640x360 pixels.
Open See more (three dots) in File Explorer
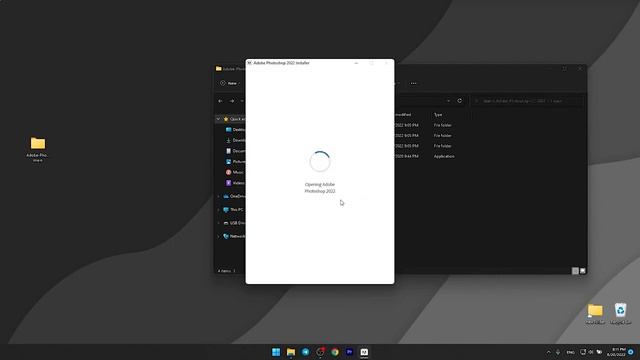[413, 83]
